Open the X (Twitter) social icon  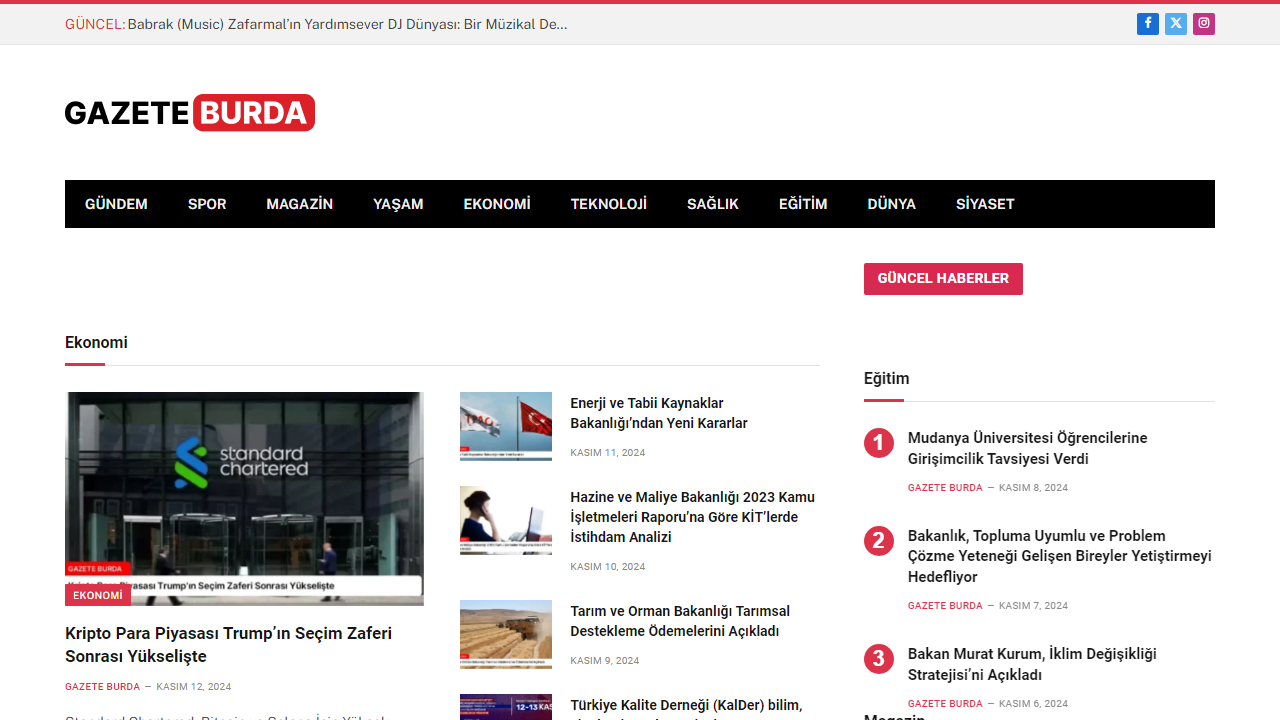(x=1176, y=24)
